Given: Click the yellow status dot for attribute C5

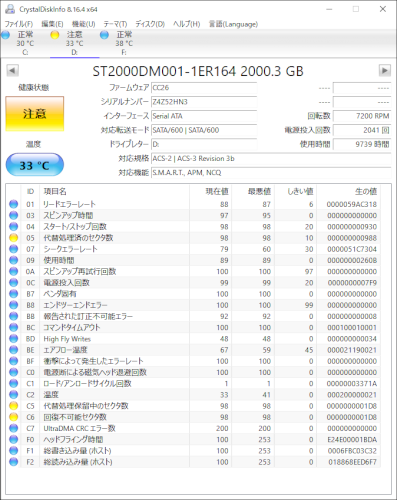Looking at the screenshot, I should pyautogui.click(x=14, y=406).
